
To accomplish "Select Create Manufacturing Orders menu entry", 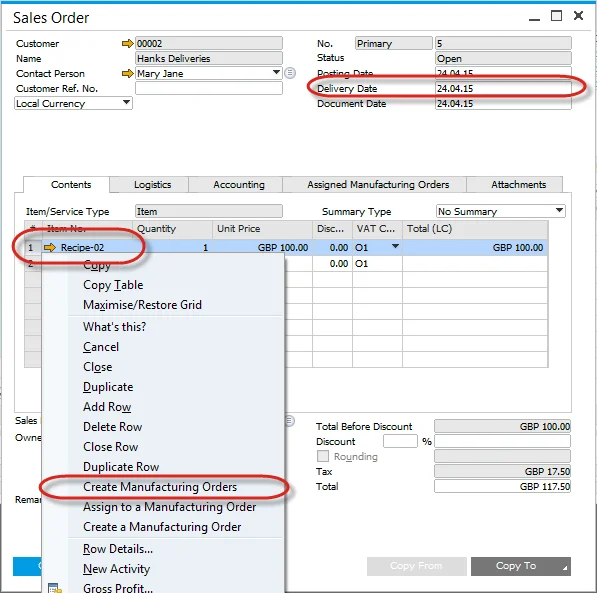I will point(160,486).
